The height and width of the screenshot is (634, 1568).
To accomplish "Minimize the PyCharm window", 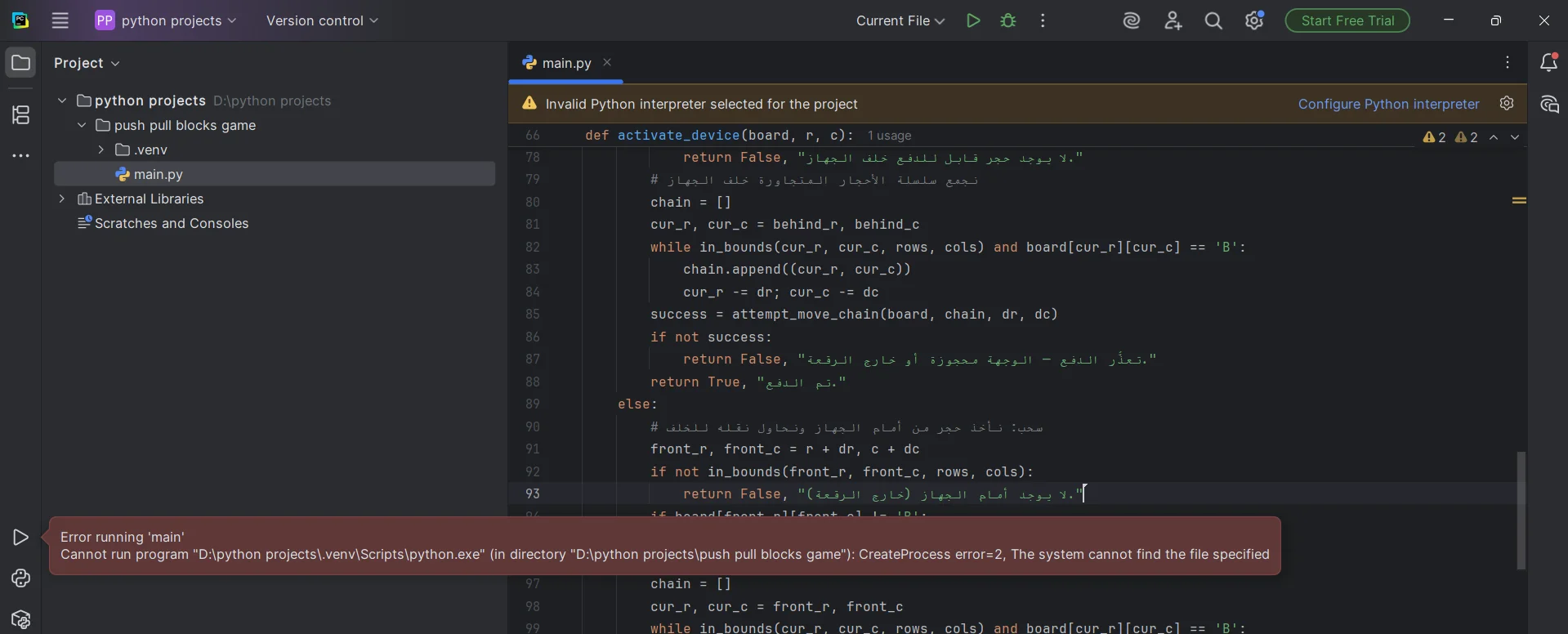I will point(1449,20).
